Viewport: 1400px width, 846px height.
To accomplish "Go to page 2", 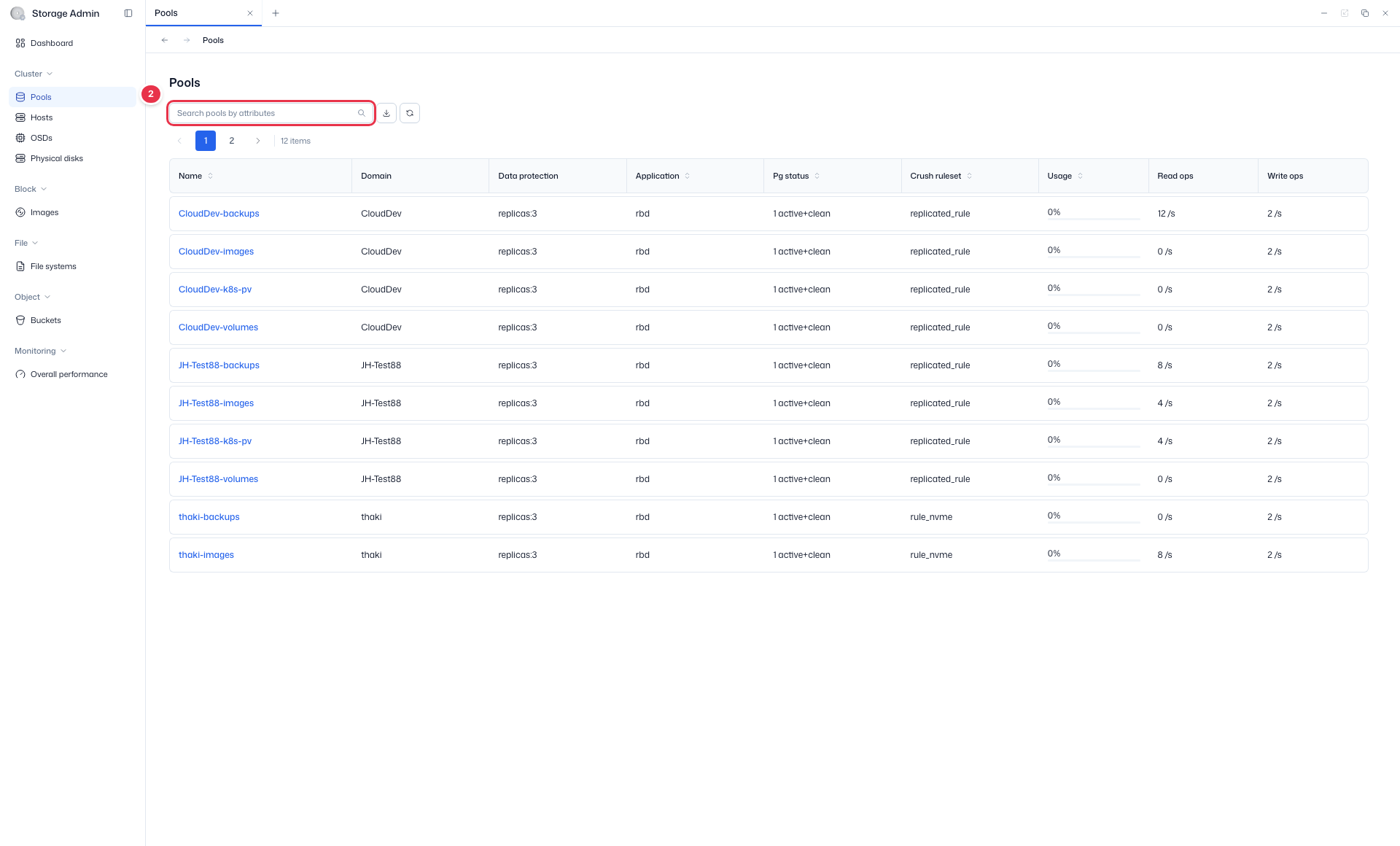I will point(232,141).
